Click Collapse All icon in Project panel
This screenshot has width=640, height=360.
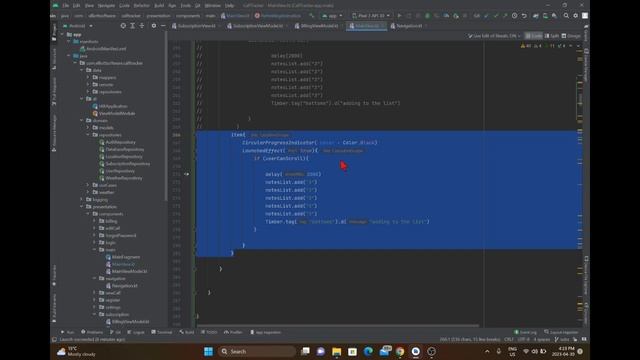pyautogui.click(x=142, y=26)
